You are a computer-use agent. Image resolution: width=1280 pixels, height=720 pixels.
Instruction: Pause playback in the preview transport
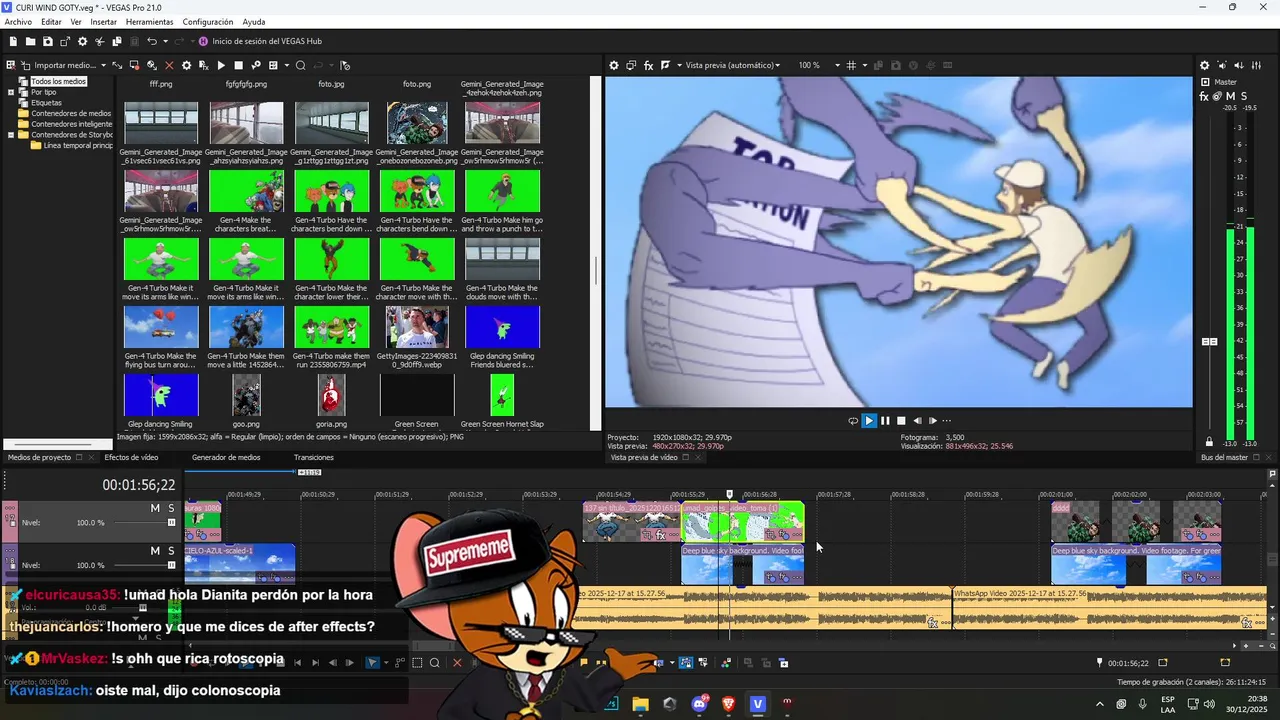885,421
